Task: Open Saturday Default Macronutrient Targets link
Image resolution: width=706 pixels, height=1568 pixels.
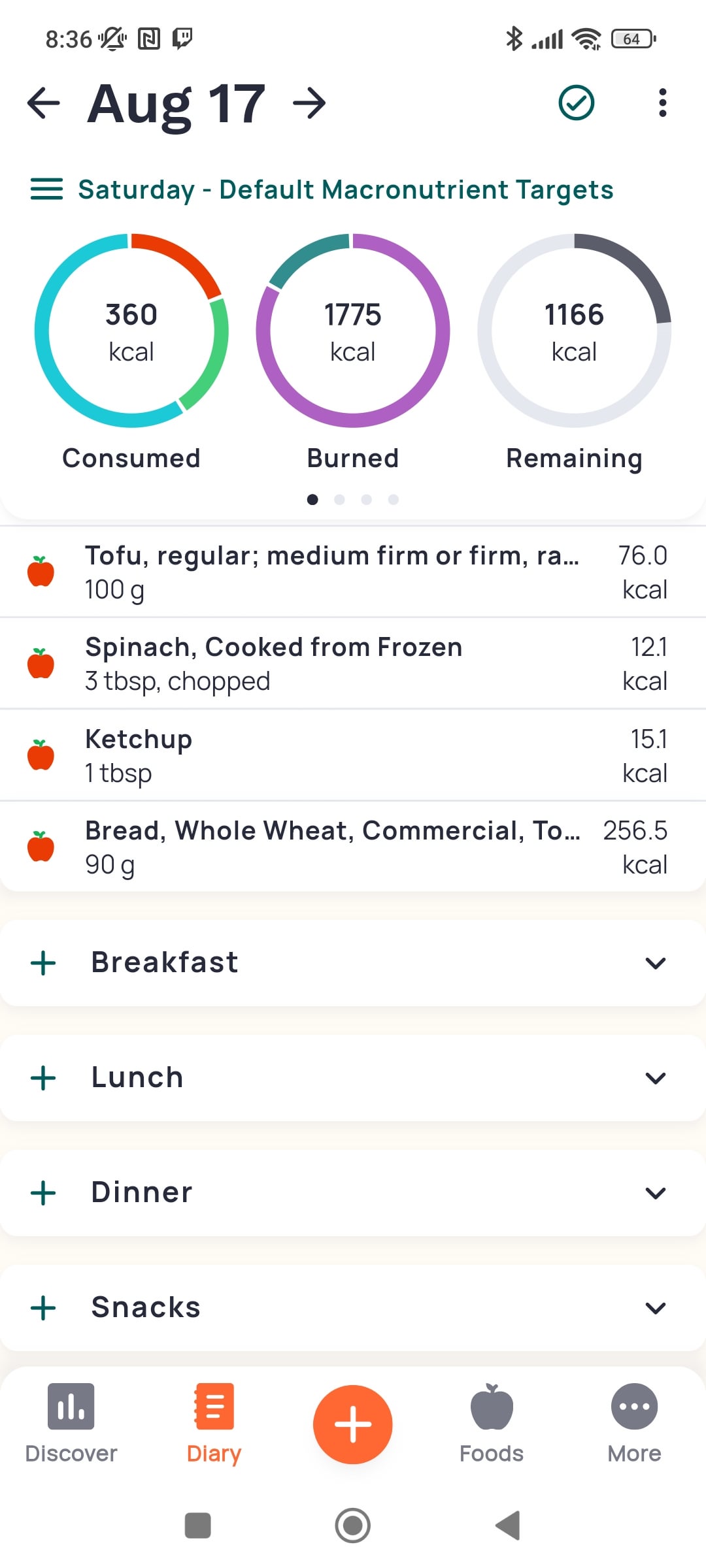Action: click(345, 189)
